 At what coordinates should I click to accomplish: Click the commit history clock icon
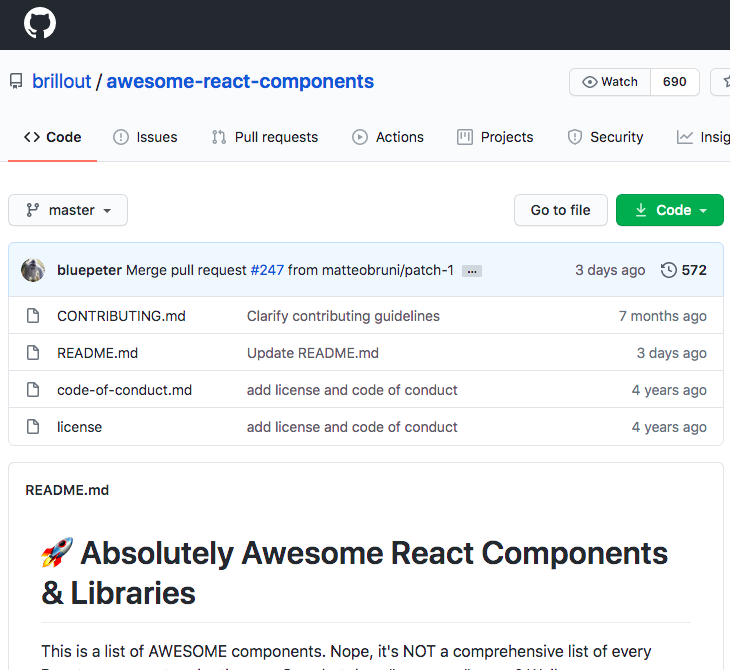point(669,270)
